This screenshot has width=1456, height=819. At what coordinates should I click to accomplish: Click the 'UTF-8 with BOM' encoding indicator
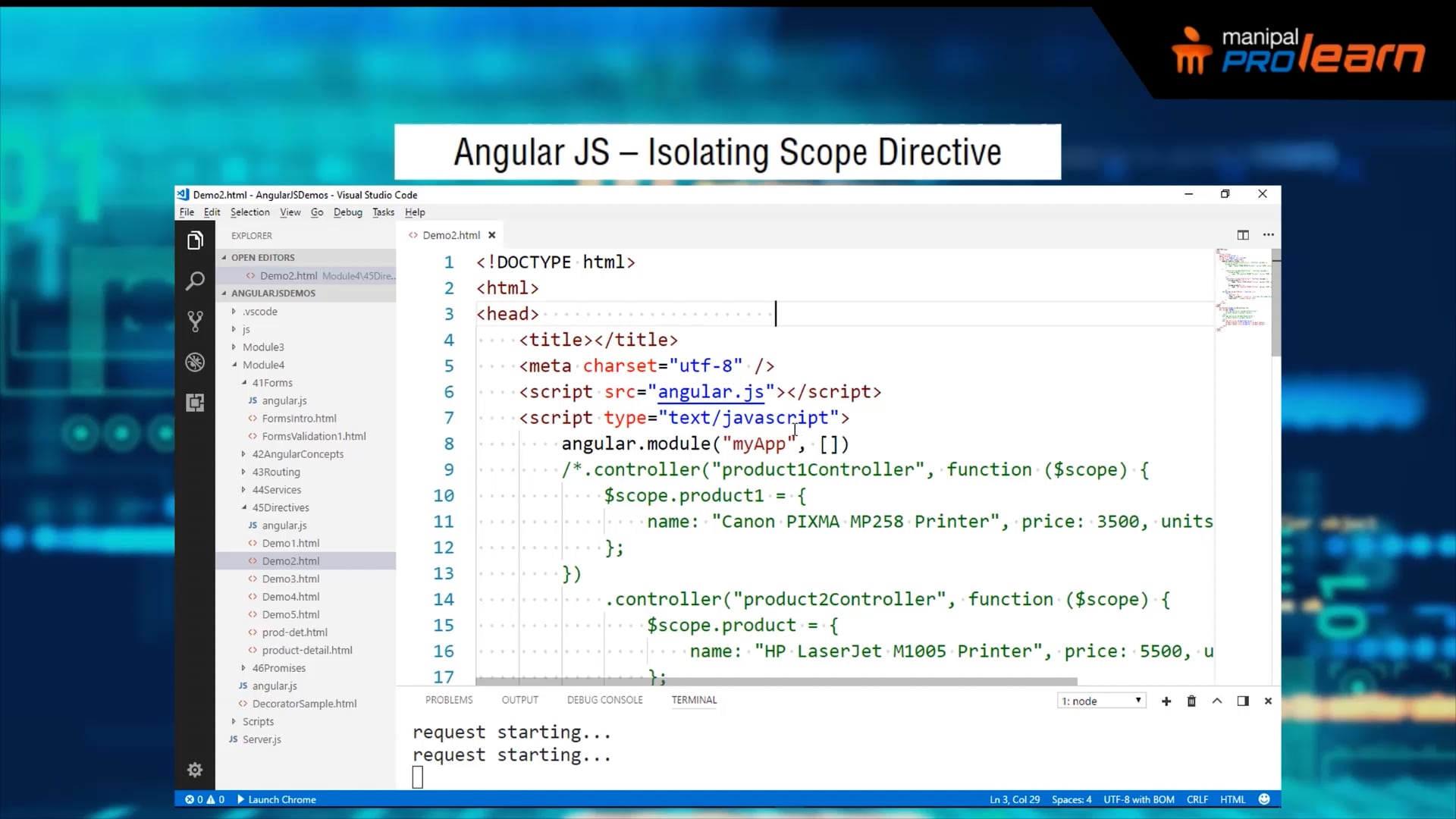[x=1139, y=799]
